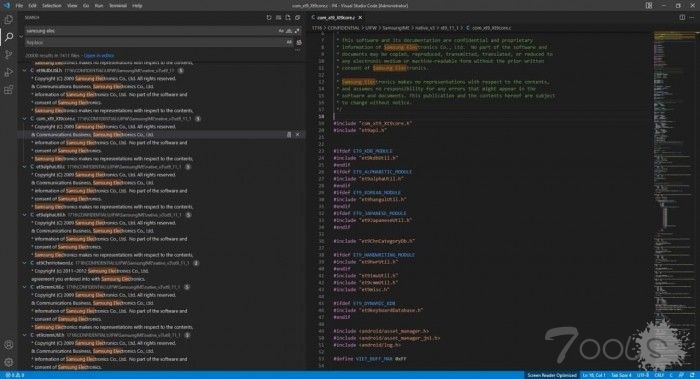Open the Terminal menu
This screenshot has height=379, width=700.
point(118,6)
